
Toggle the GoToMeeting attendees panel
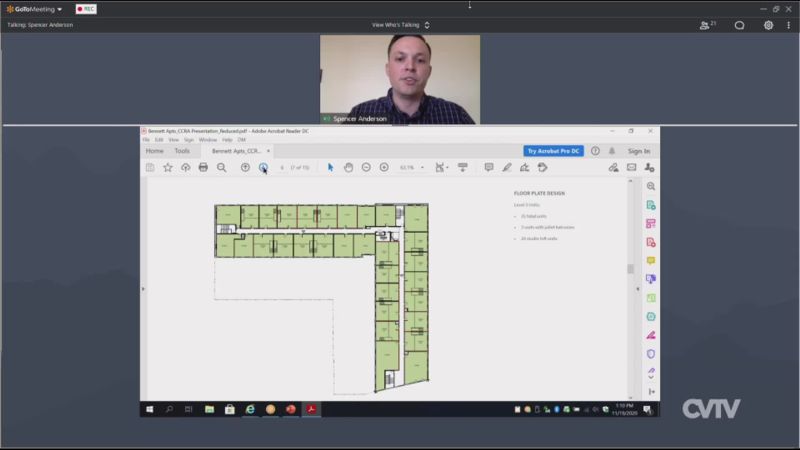[x=708, y=25]
